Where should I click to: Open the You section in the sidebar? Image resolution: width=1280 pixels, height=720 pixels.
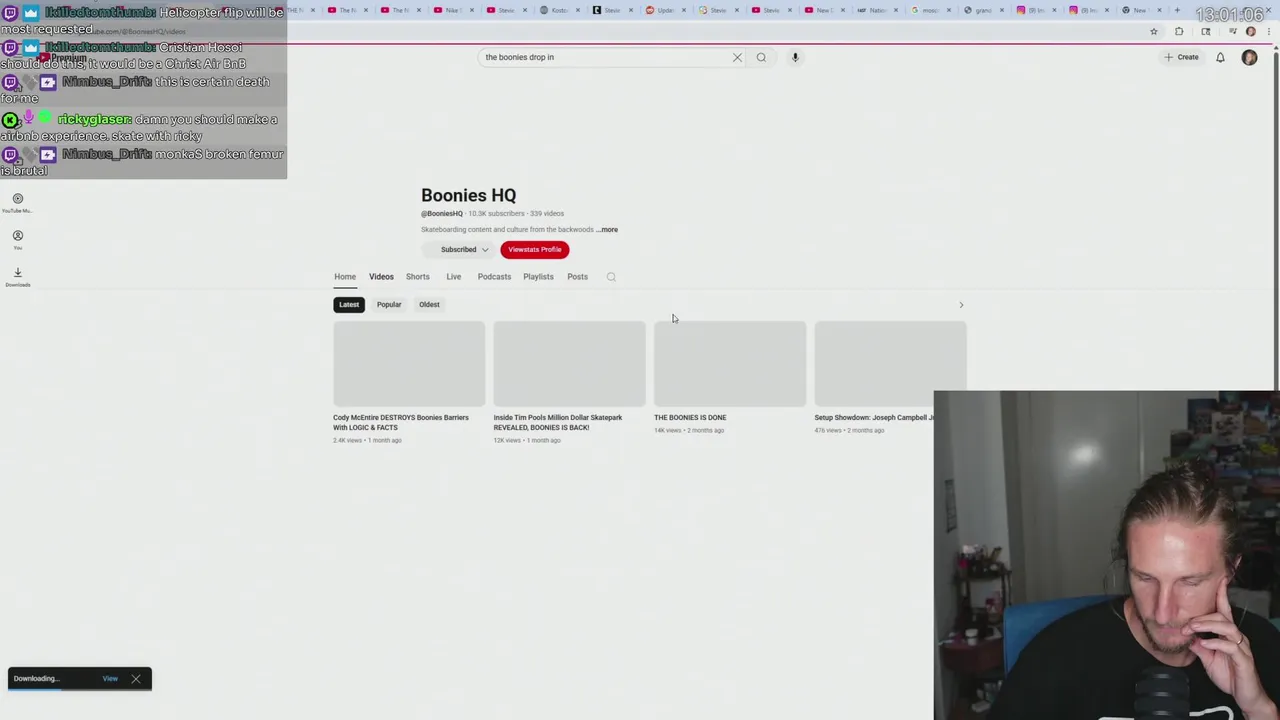coord(17,240)
